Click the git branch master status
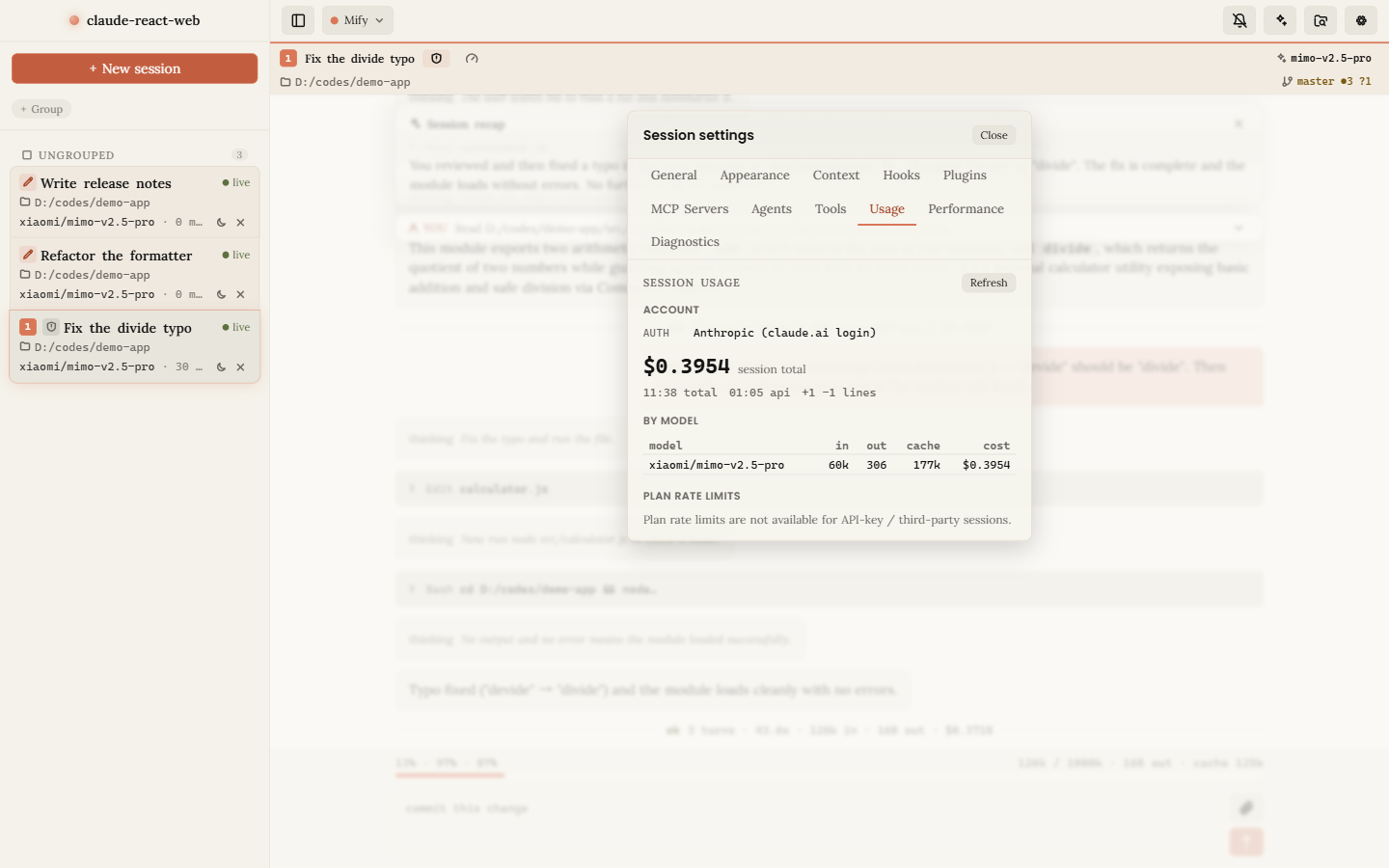Screen dimensions: 1389x868 pyautogui.click(x=1326, y=82)
